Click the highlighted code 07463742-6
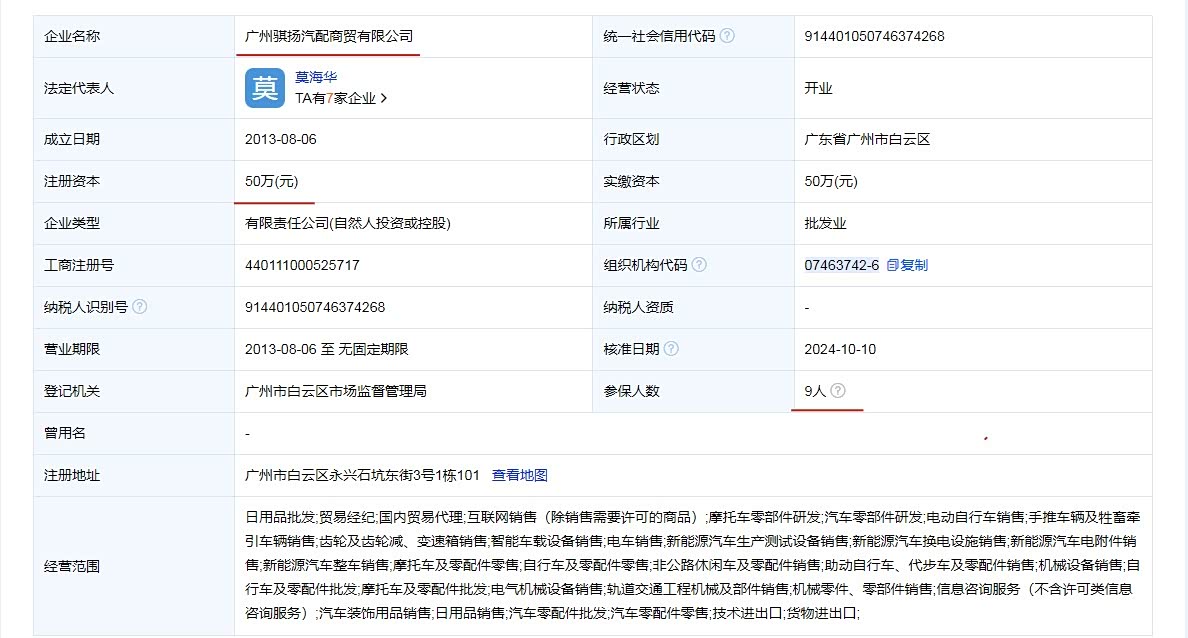This screenshot has width=1188, height=638. tap(841, 265)
